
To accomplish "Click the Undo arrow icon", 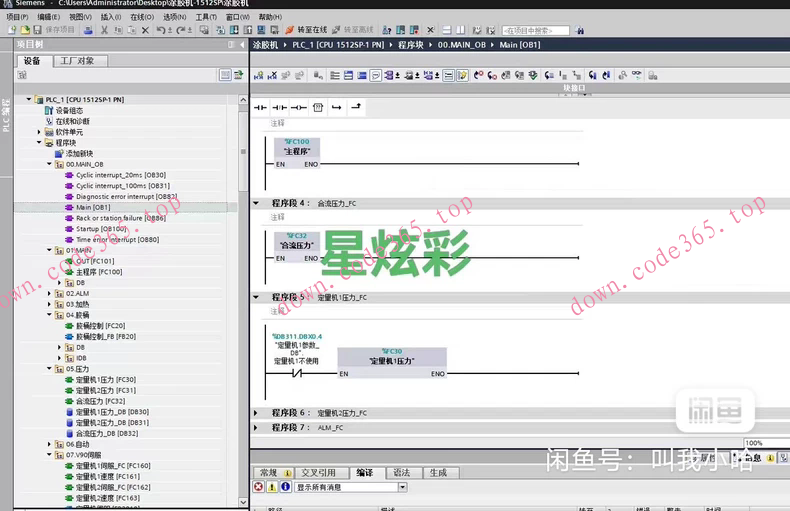I will (160, 30).
